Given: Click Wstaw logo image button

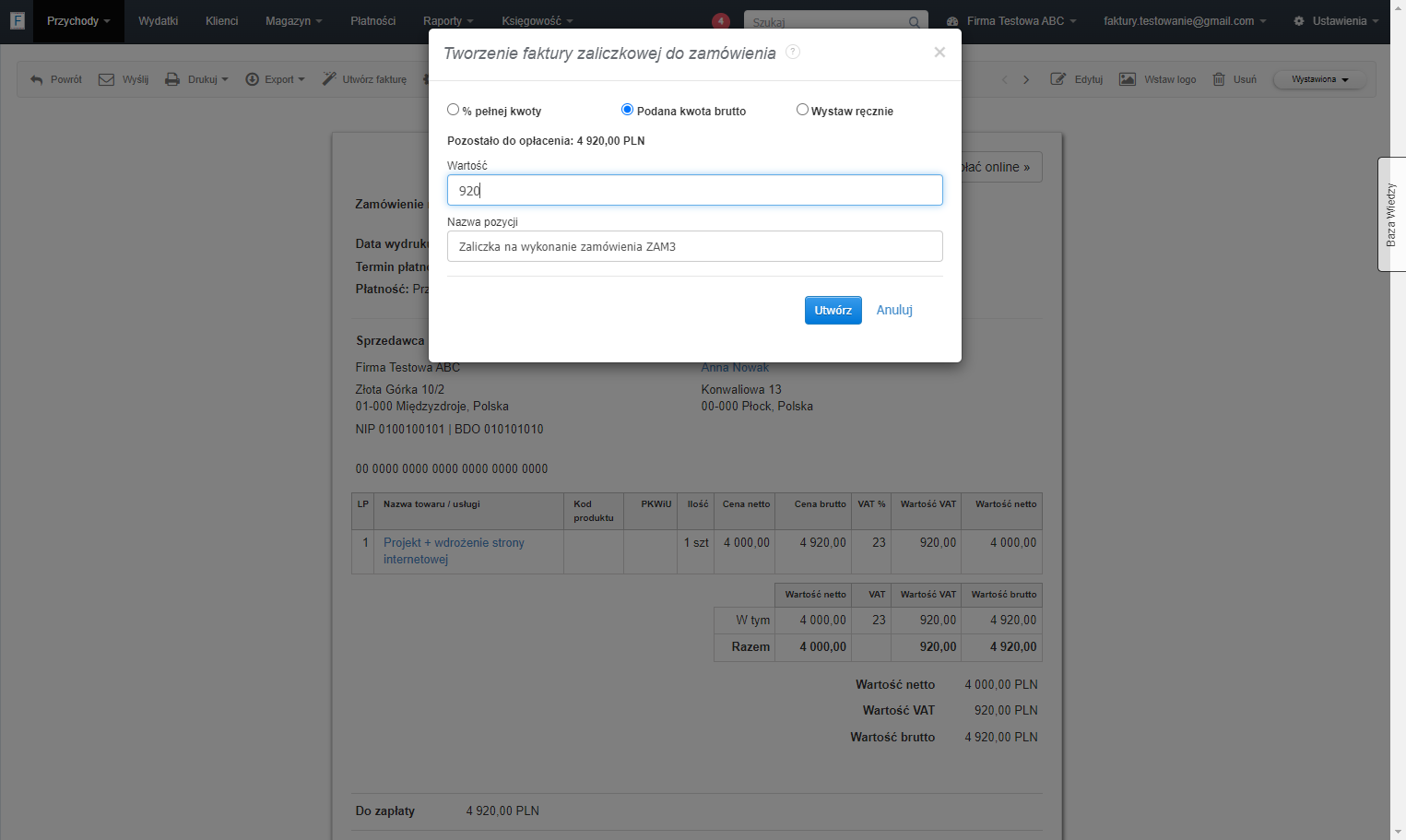Looking at the screenshot, I should coord(1158,79).
